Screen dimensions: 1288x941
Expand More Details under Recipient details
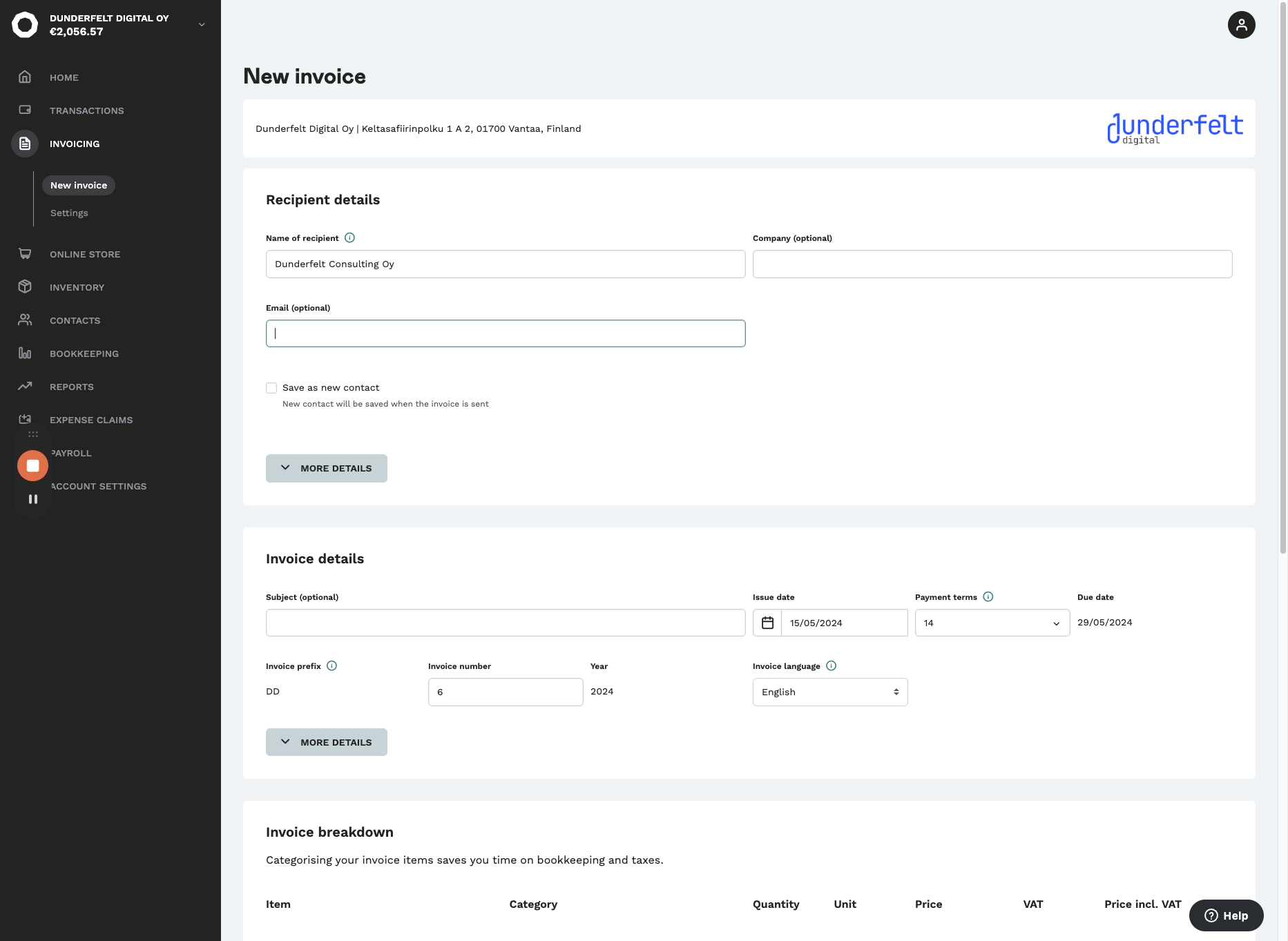point(326,468)
